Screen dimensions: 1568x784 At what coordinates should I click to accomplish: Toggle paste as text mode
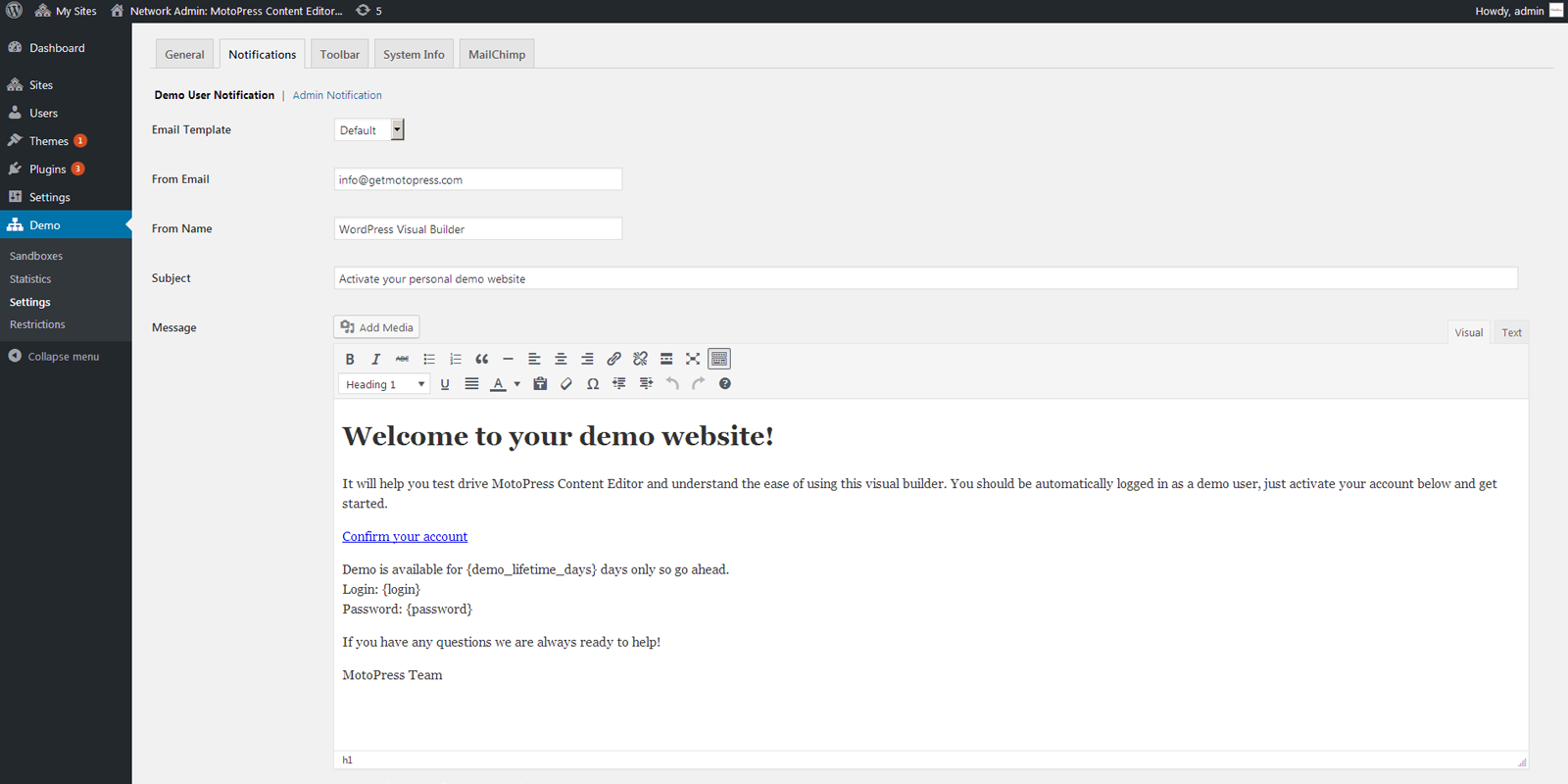pos(540,384)
